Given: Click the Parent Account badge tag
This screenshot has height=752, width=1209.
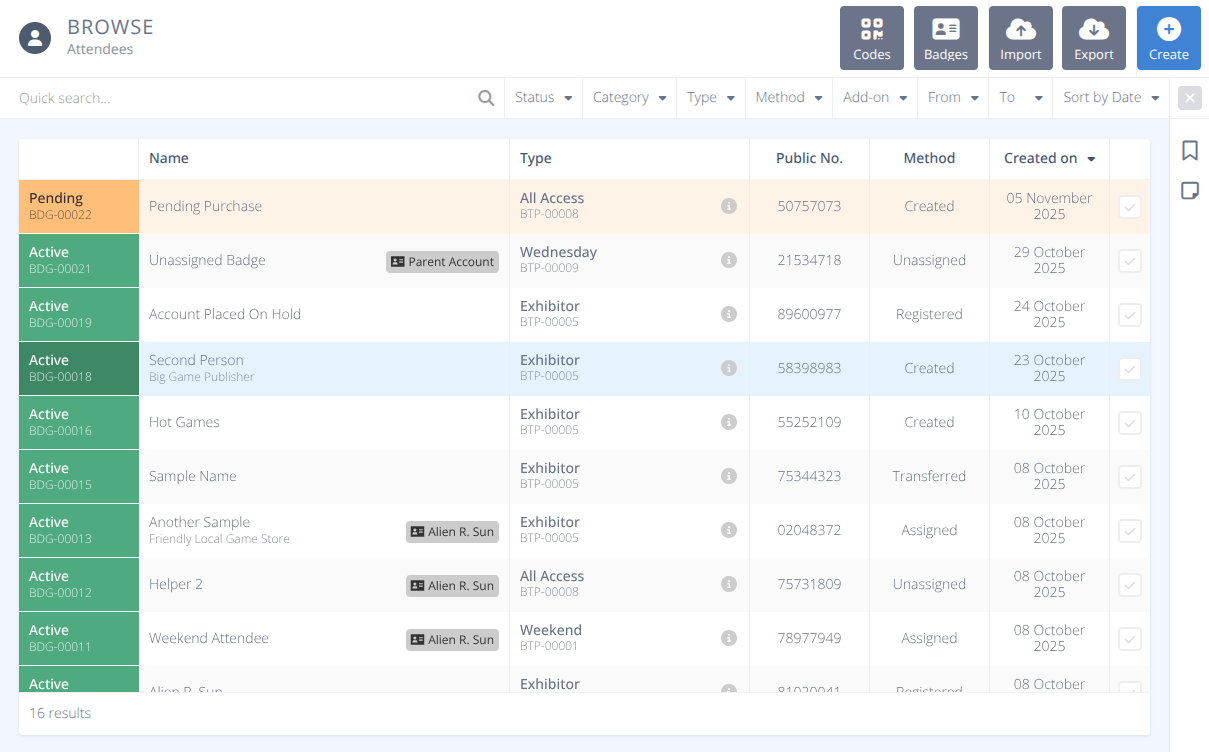Looking at the screenshot, I should click(x=442, y=262).
